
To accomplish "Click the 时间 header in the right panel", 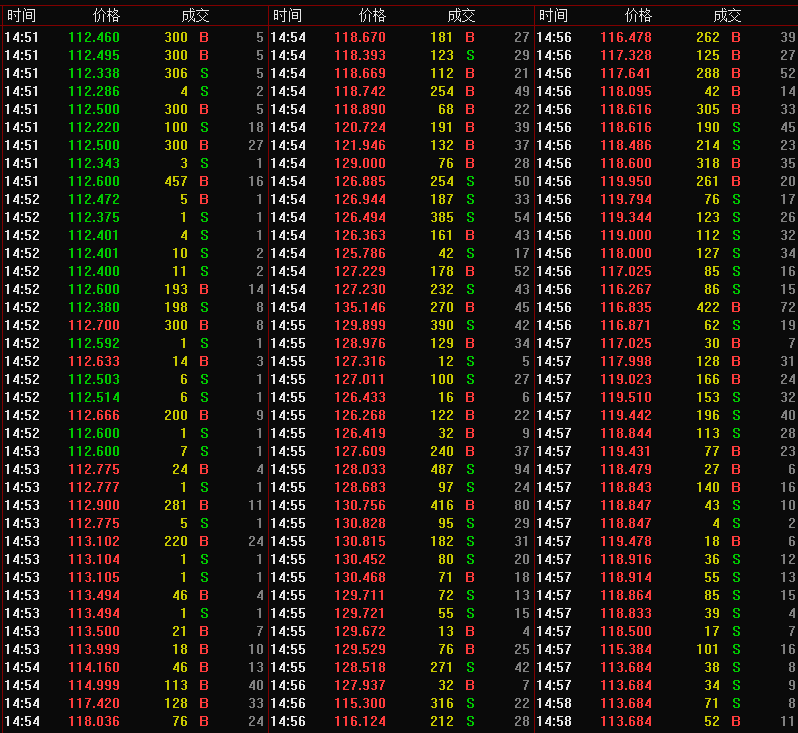I will coord(553,15).
